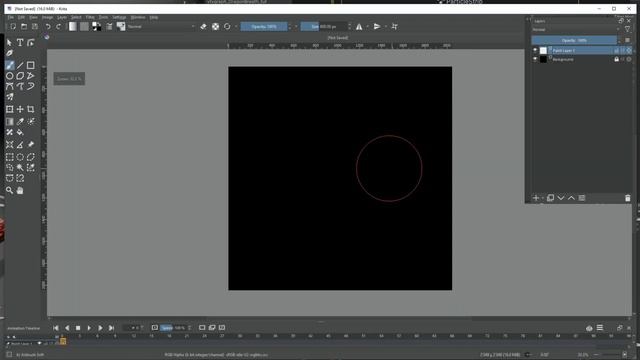Open the layer blending mode dropdown
Viewport: 640px width, 360px height.
click(x=576, y=29)
